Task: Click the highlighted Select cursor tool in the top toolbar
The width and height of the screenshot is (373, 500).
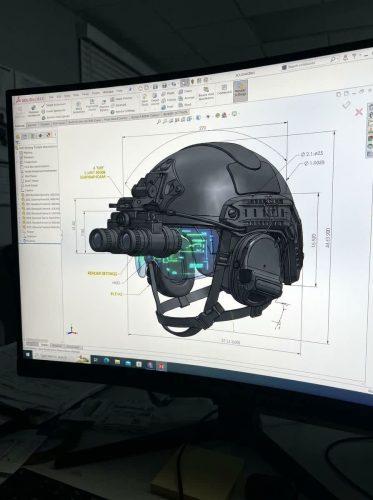Action: tap(185, 83)
